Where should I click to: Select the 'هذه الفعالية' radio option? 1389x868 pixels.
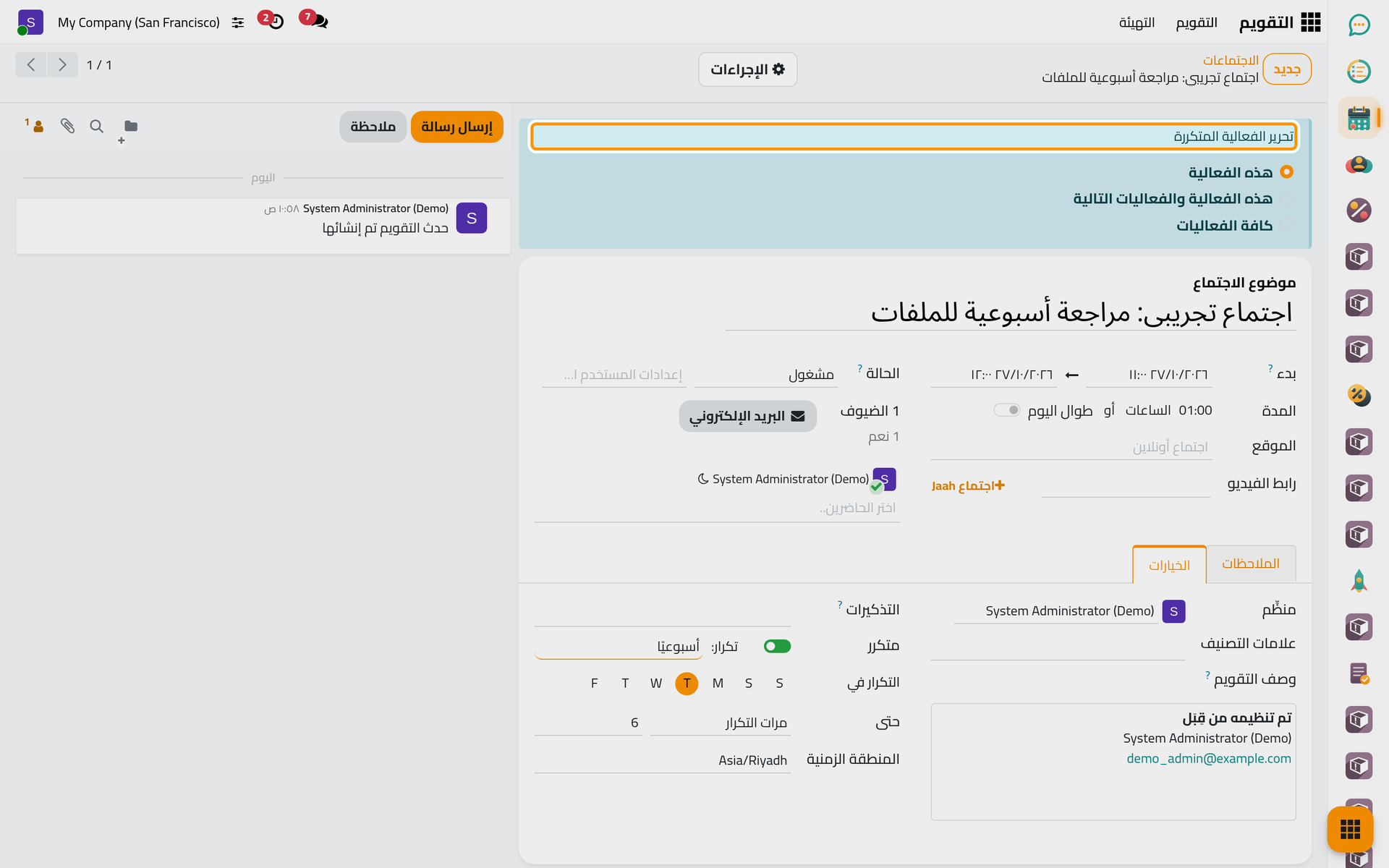tap(1286, 172)
